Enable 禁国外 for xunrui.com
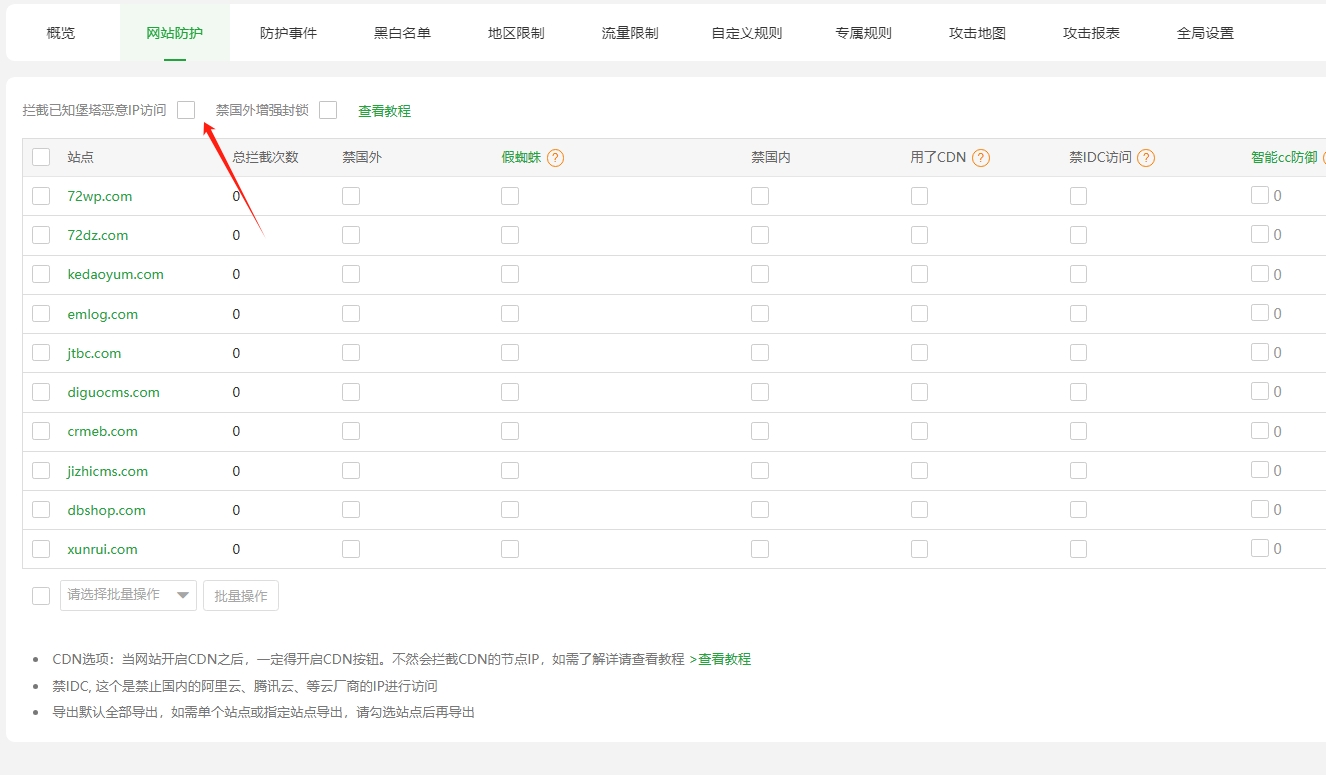Screen dimensions: 1326x775 [351, 548]
